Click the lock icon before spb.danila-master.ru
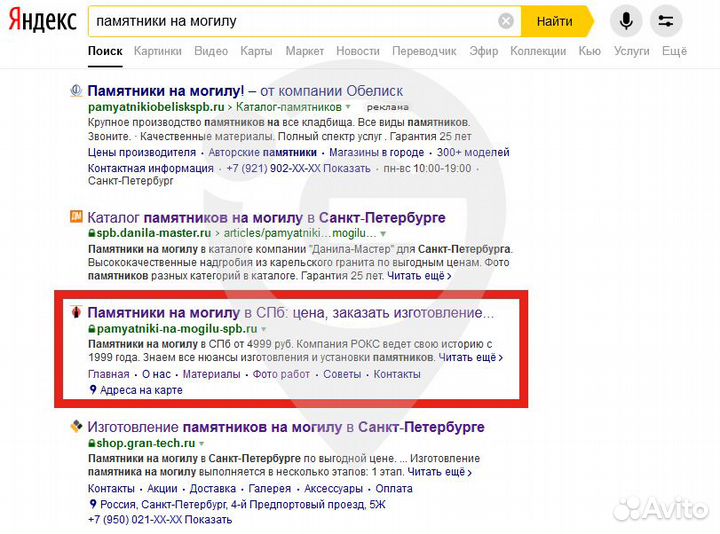This screenshot has height=534, width=720. pos(91,233)
